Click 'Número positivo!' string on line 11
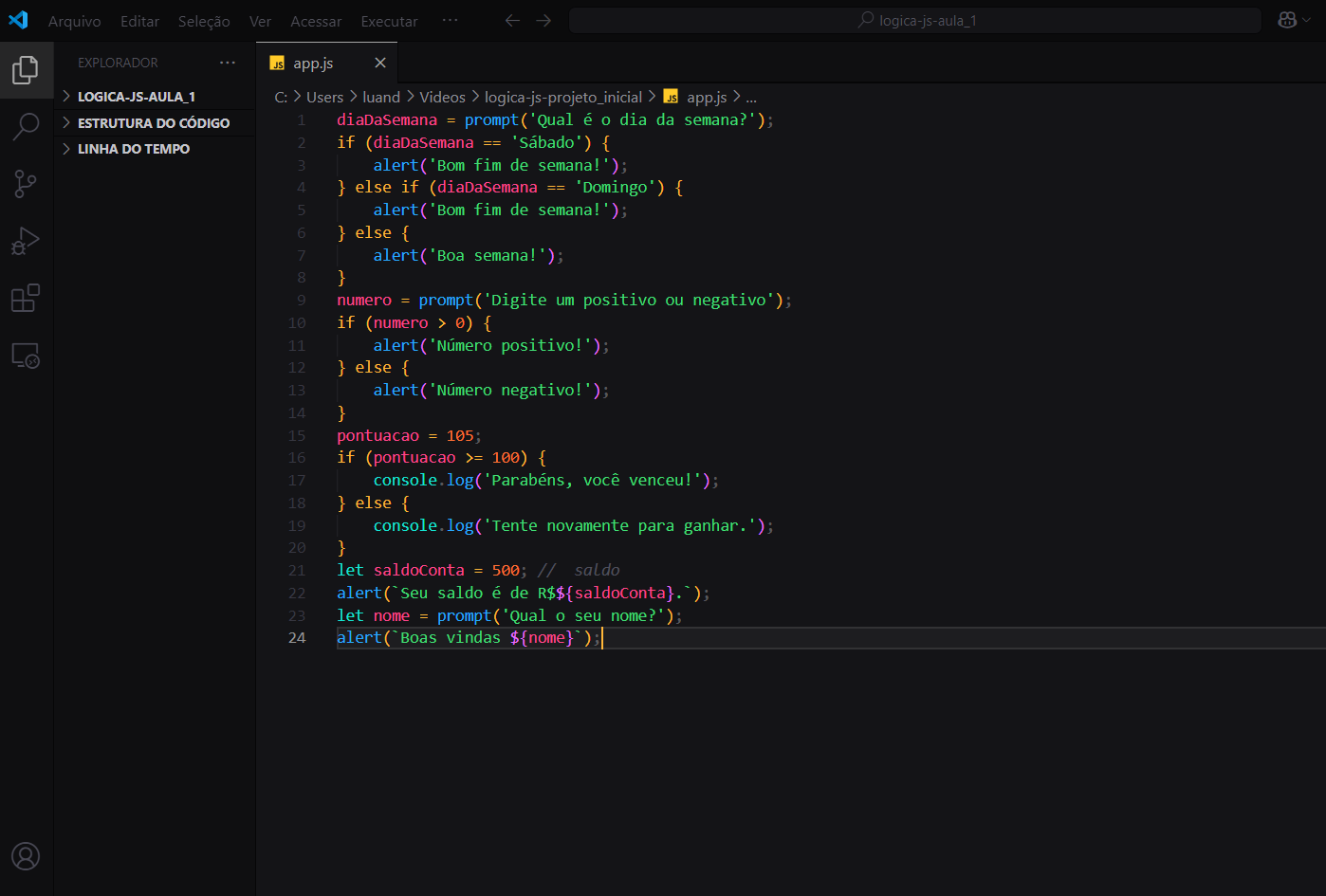The width and height of the screenshot is (1326, 896). tap(510, 345)
